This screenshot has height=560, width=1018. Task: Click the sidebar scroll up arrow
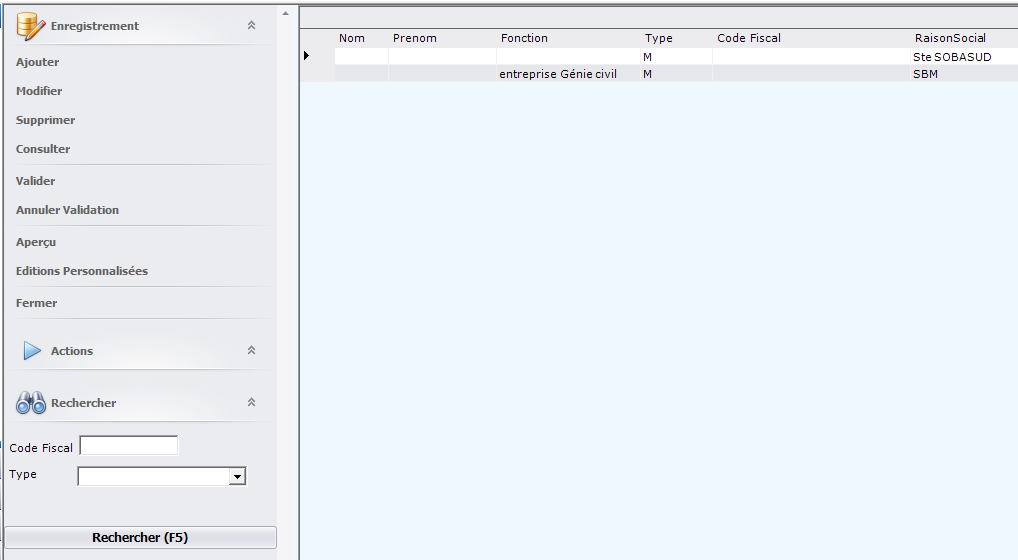[286, 13]
